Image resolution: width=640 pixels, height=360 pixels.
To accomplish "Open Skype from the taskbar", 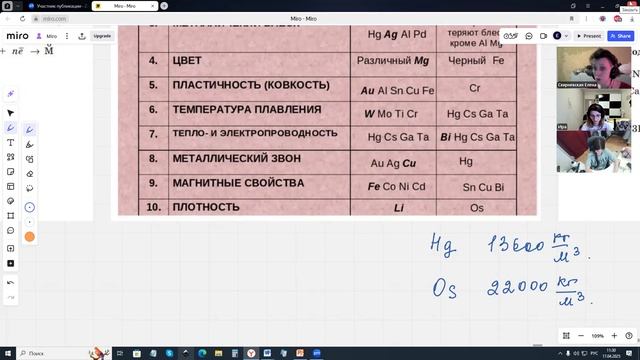I will [169, 353].
